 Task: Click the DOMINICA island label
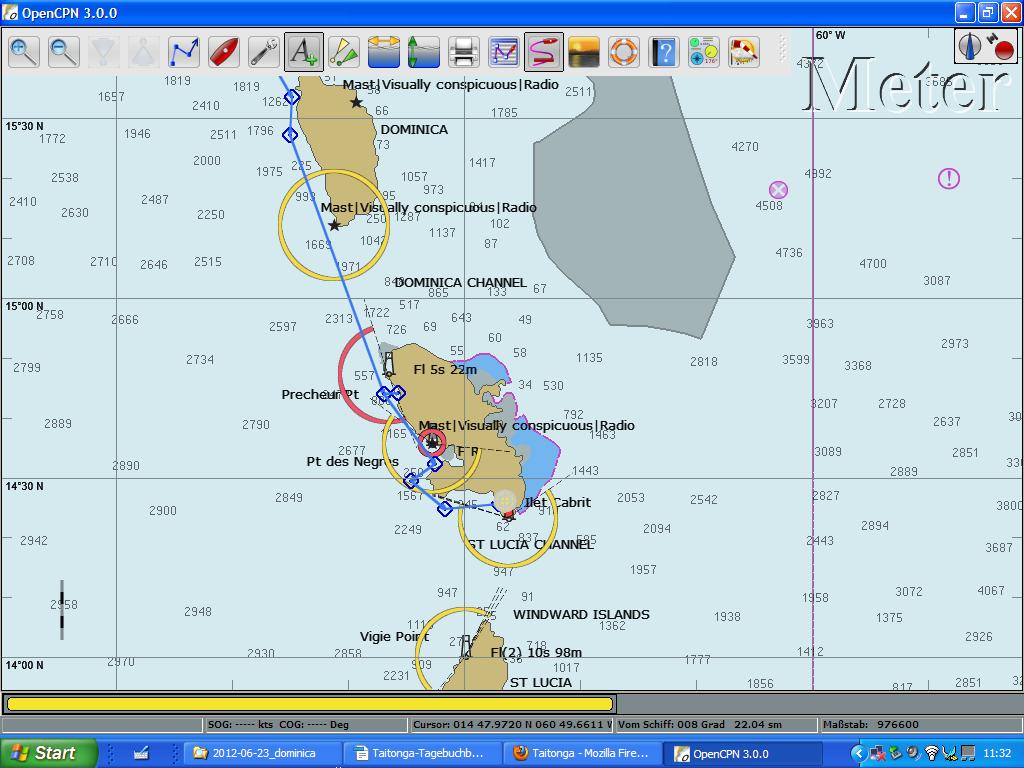click(414, 129)
